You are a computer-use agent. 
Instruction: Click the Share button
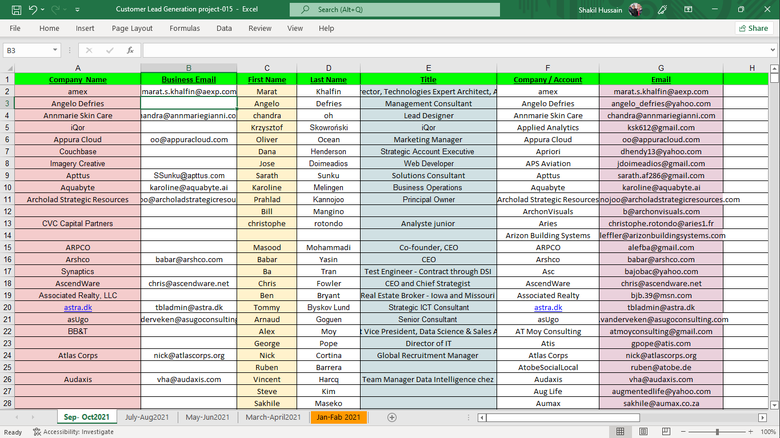pos(753,28)
